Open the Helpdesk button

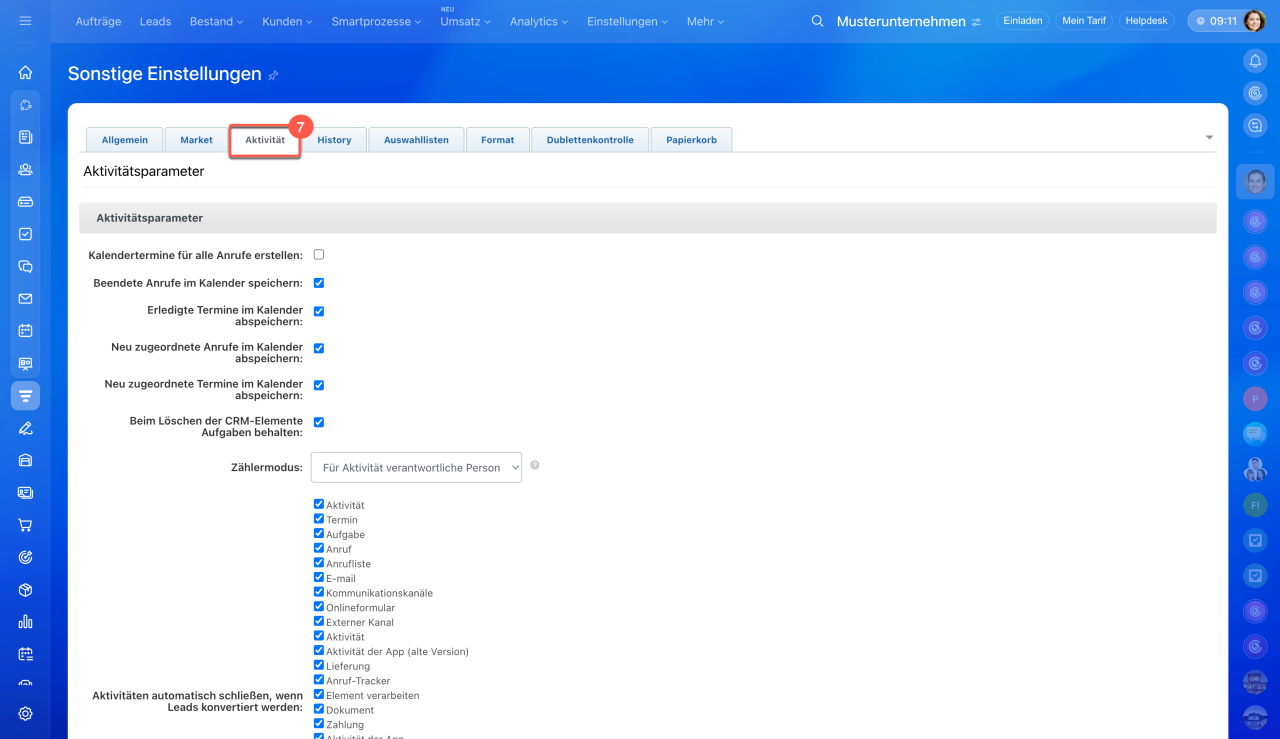point(1146,21)
